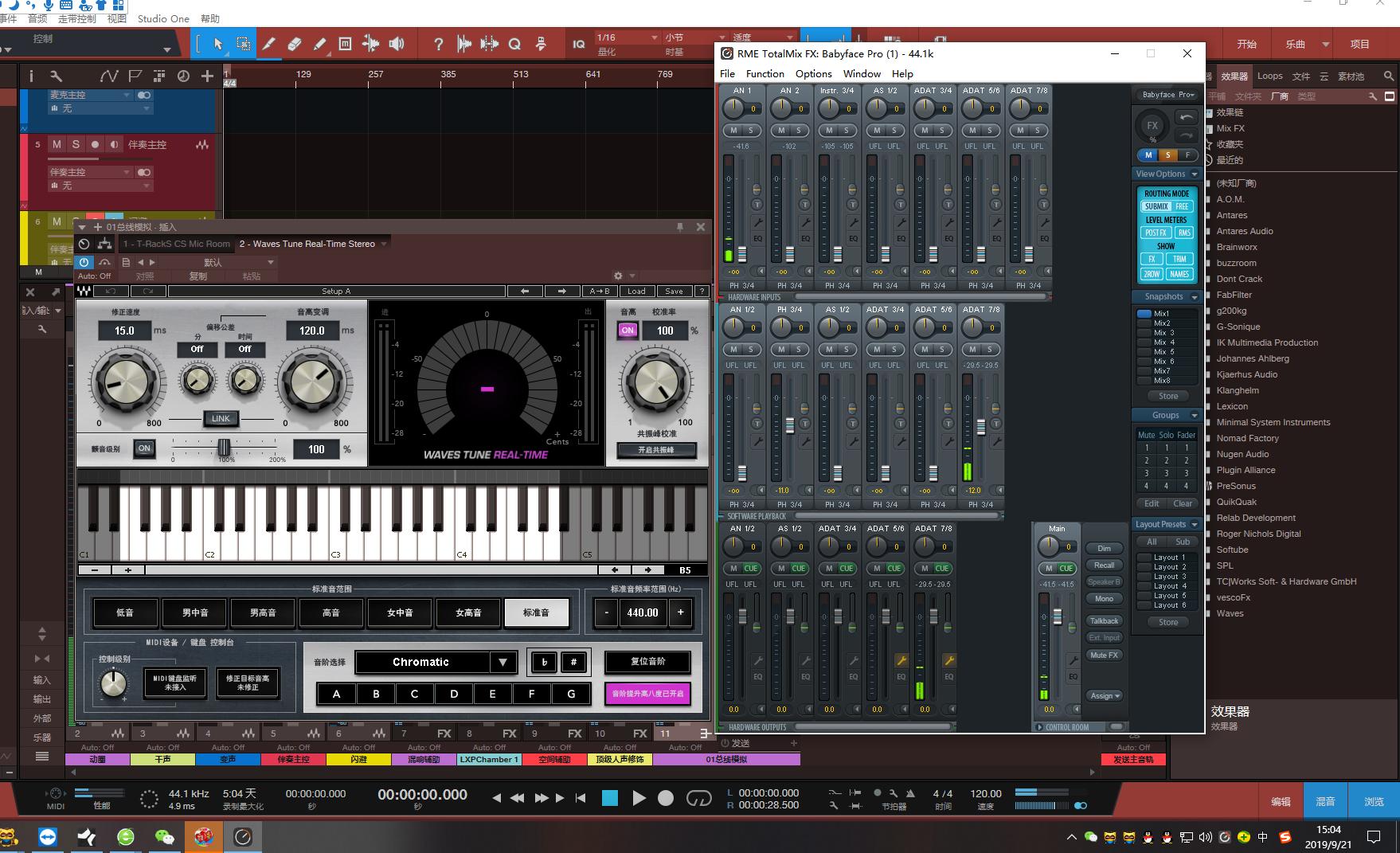Click the Quantize Q icon
The image size is (1400, 853).
point(514,45)
